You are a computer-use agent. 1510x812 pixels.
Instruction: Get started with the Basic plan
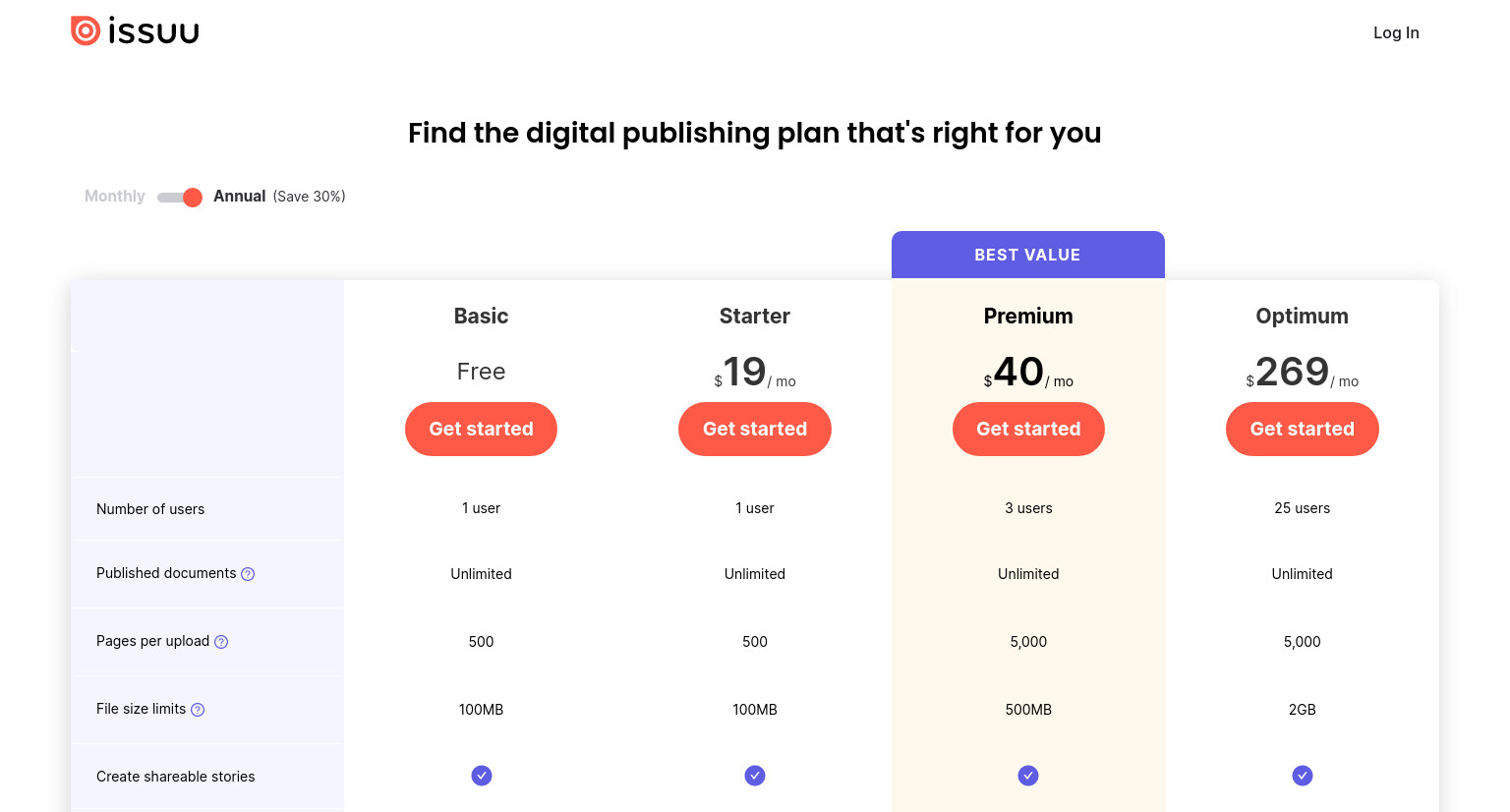(482, 429)
